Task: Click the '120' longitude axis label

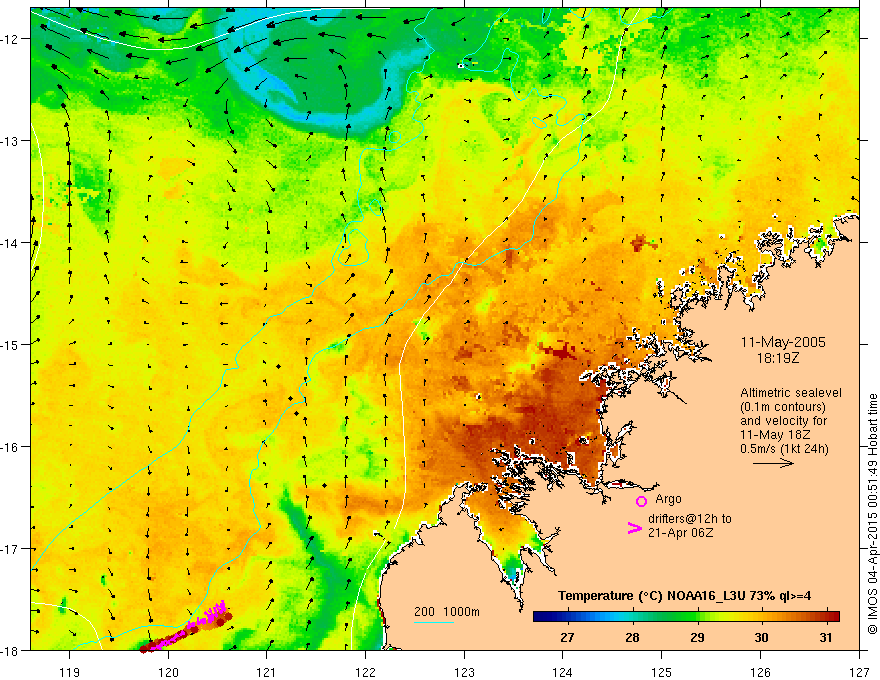Action: coord(168,672)
